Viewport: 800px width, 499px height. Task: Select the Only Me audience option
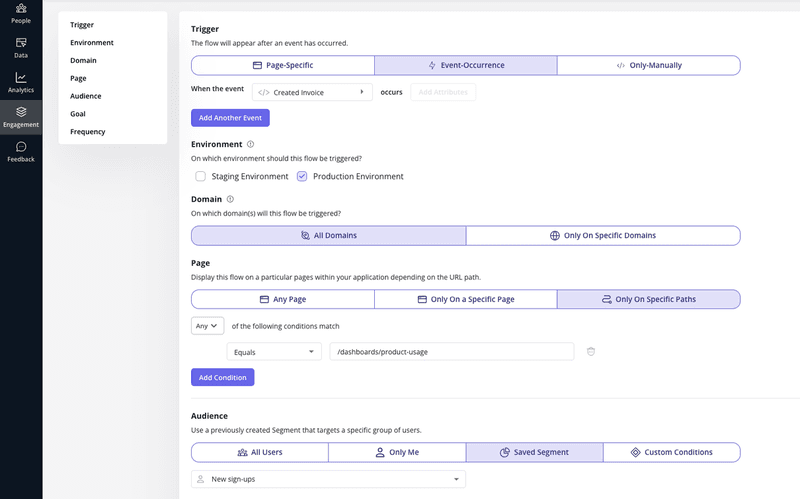(397, 453)
